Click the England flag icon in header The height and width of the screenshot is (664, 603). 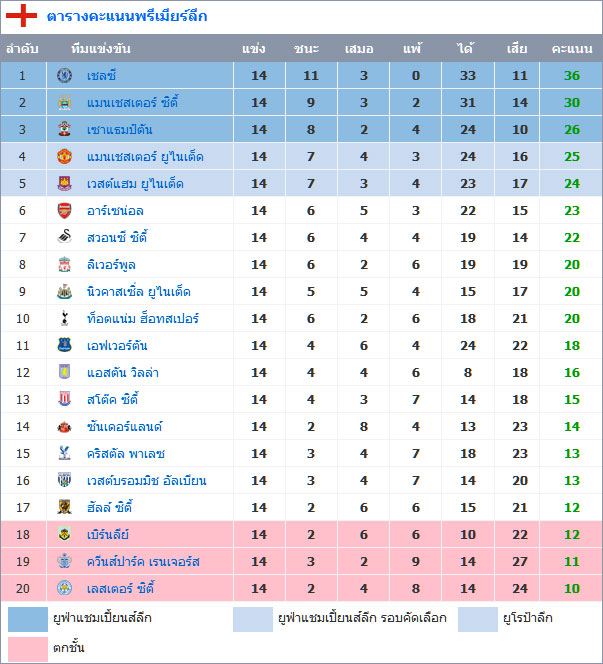coord(22,16)
